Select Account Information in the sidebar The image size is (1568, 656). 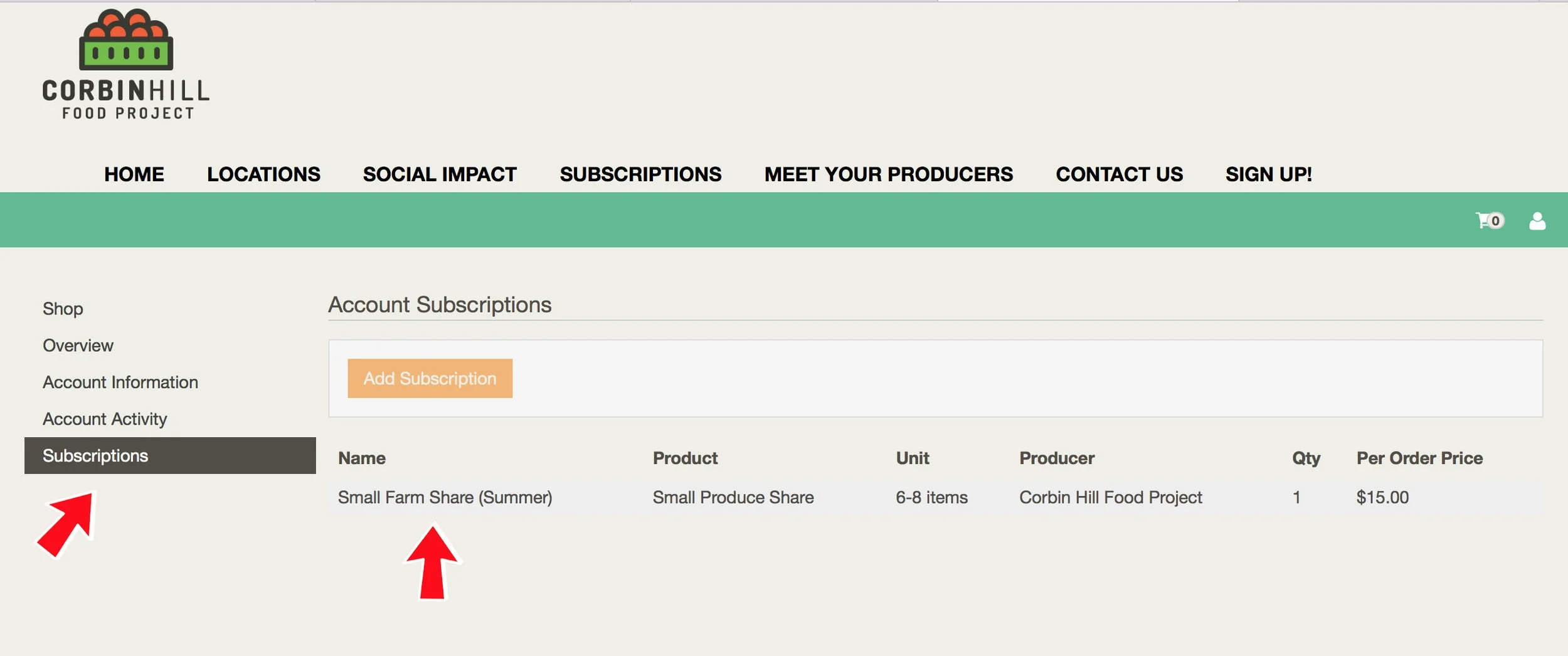(120, 382)
